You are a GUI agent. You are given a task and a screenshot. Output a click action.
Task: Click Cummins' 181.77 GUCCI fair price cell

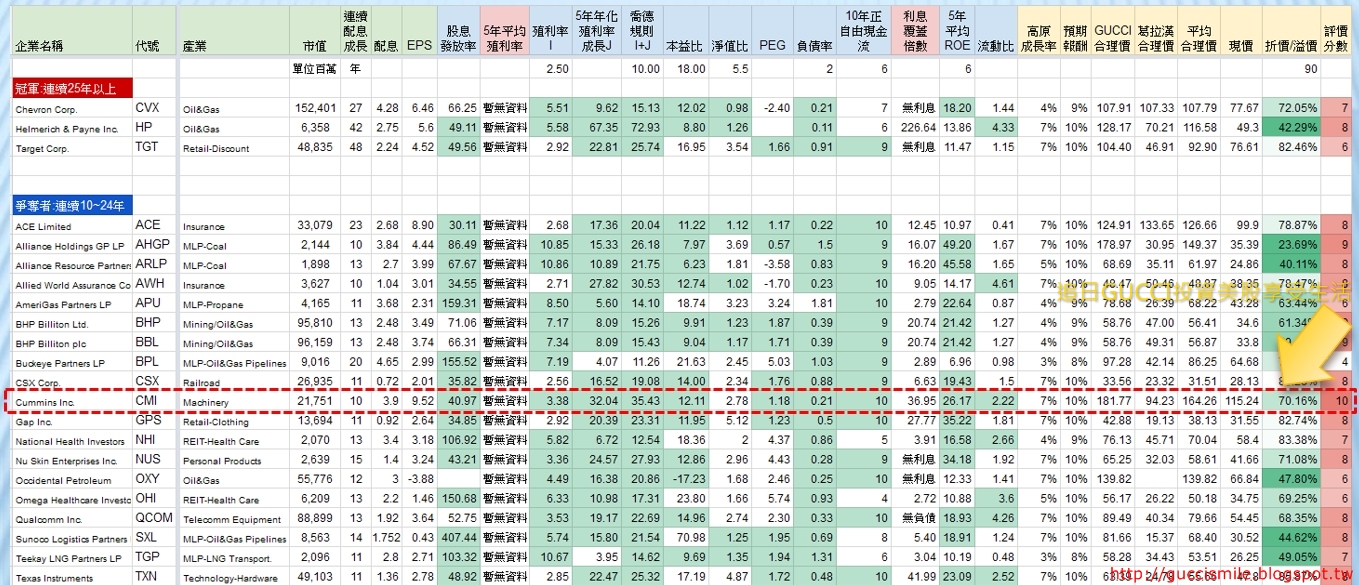[x=1113, y=402]
